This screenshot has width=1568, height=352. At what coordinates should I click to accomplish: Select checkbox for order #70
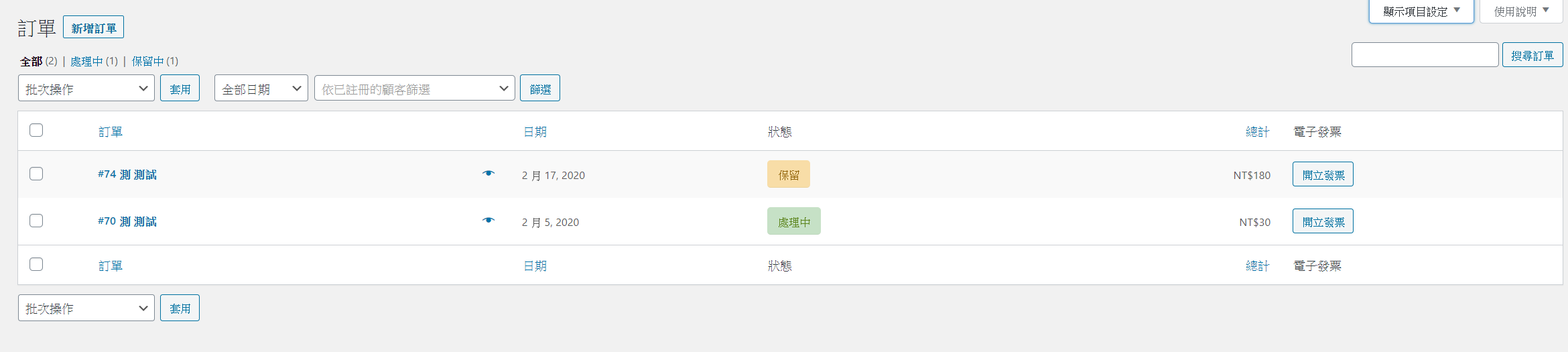(36, 221)
